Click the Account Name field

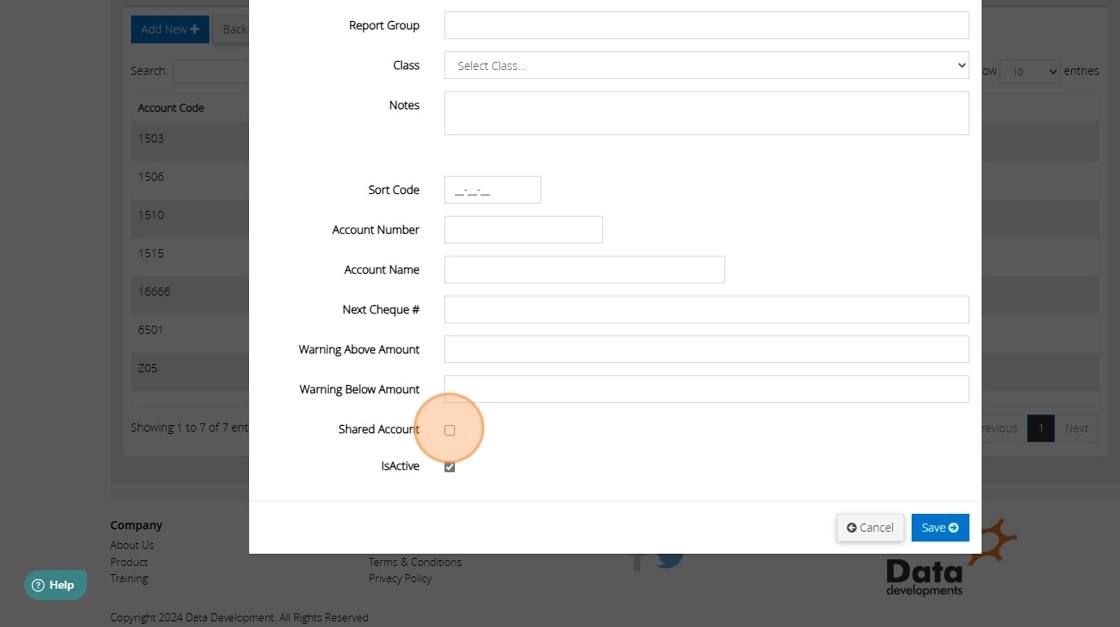coord(584,270)
